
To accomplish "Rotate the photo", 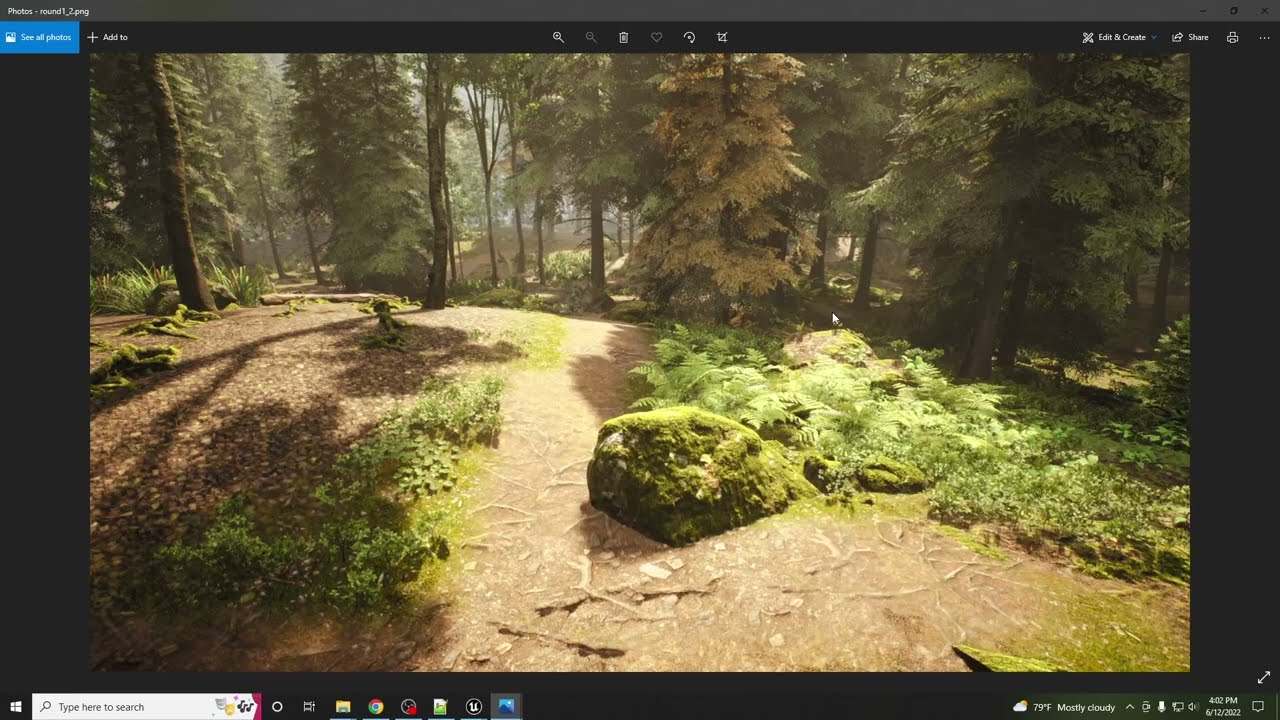I will point(689,37).
